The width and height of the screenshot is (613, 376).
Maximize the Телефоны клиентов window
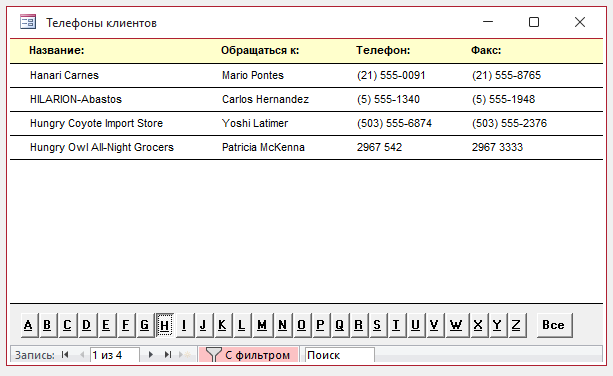tap(534, 22)
